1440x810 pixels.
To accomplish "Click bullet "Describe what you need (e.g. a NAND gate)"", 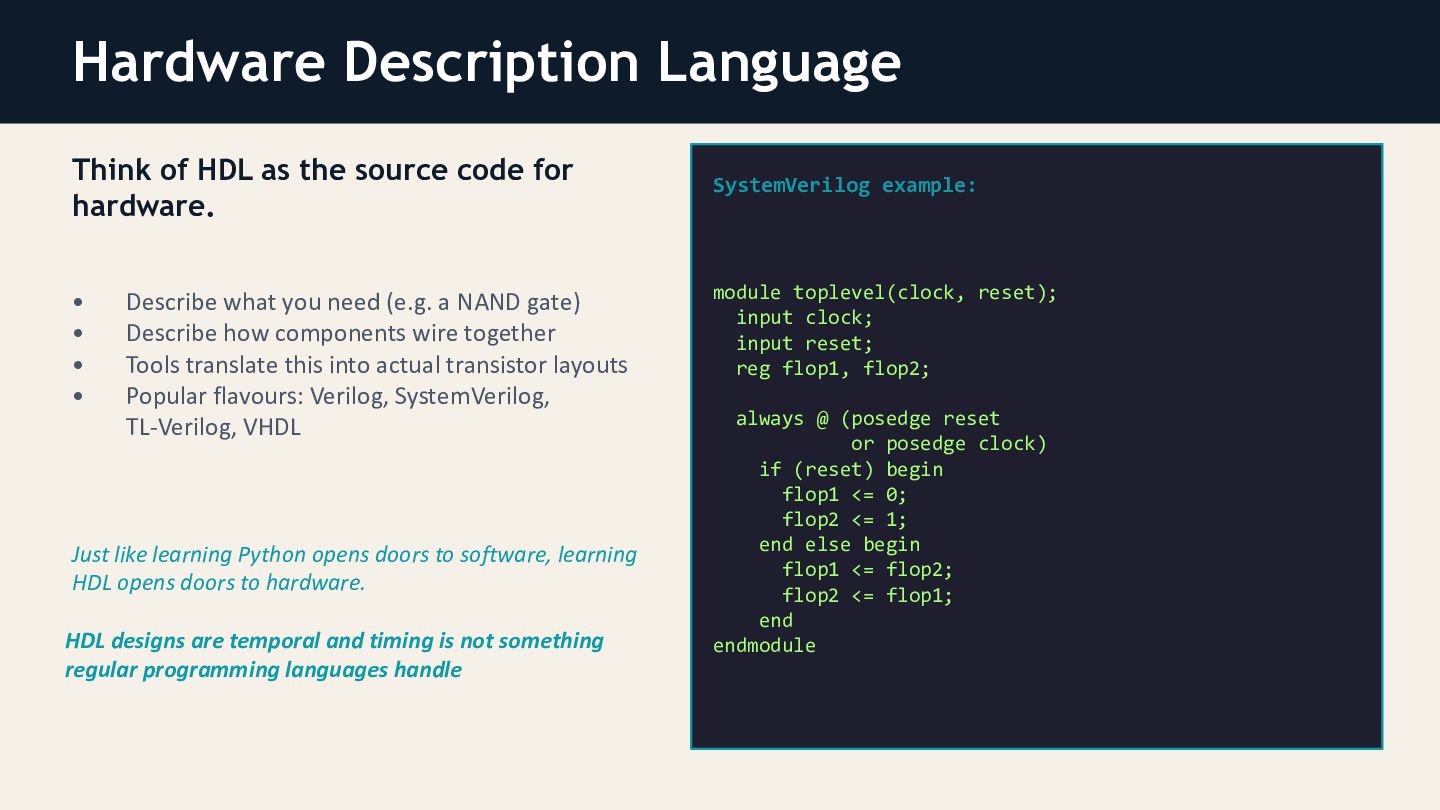I will tap(353, 302).
